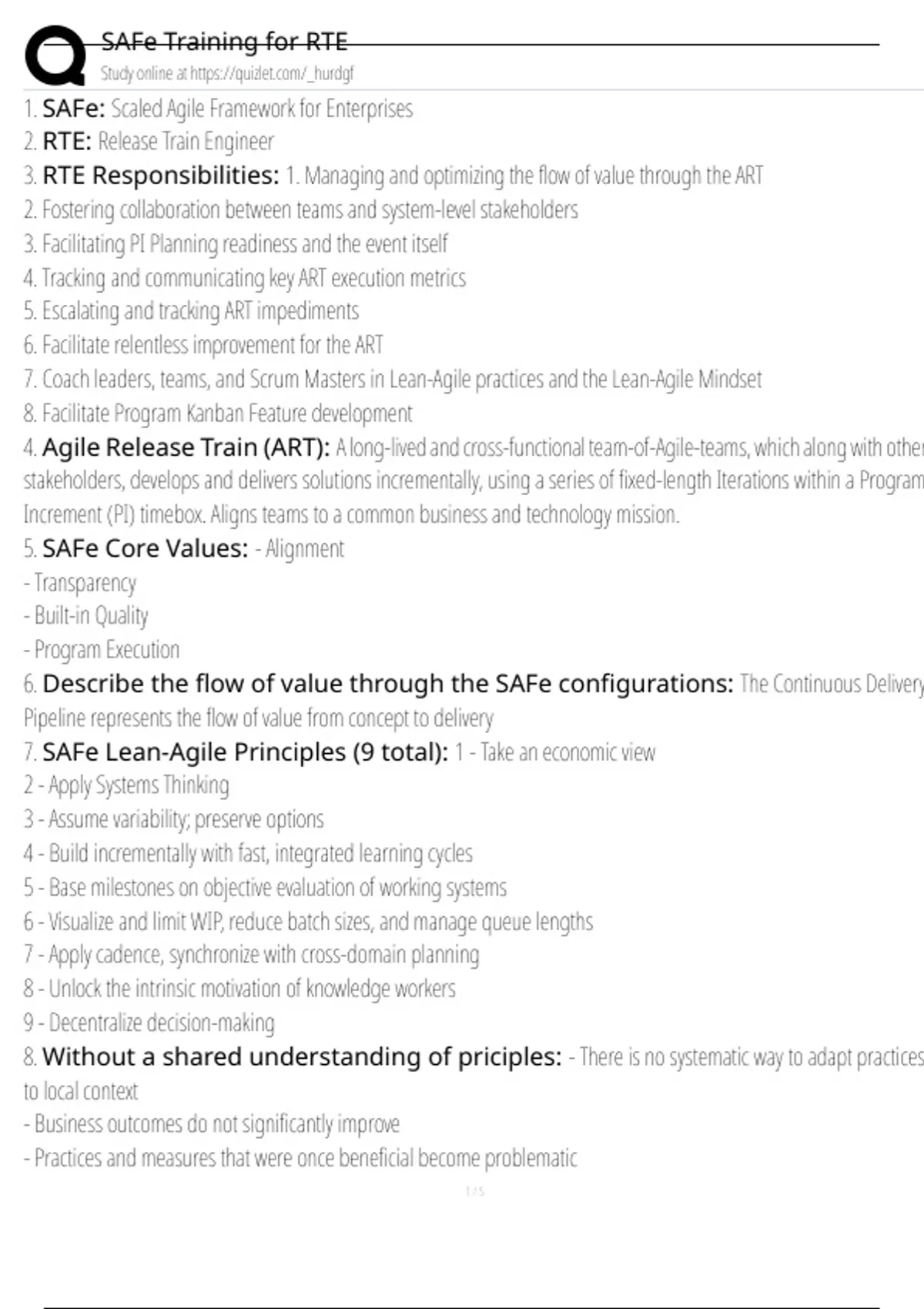Click Describe the flow of value heading
The image size is (924, 1309).
(x=388, y=684)
